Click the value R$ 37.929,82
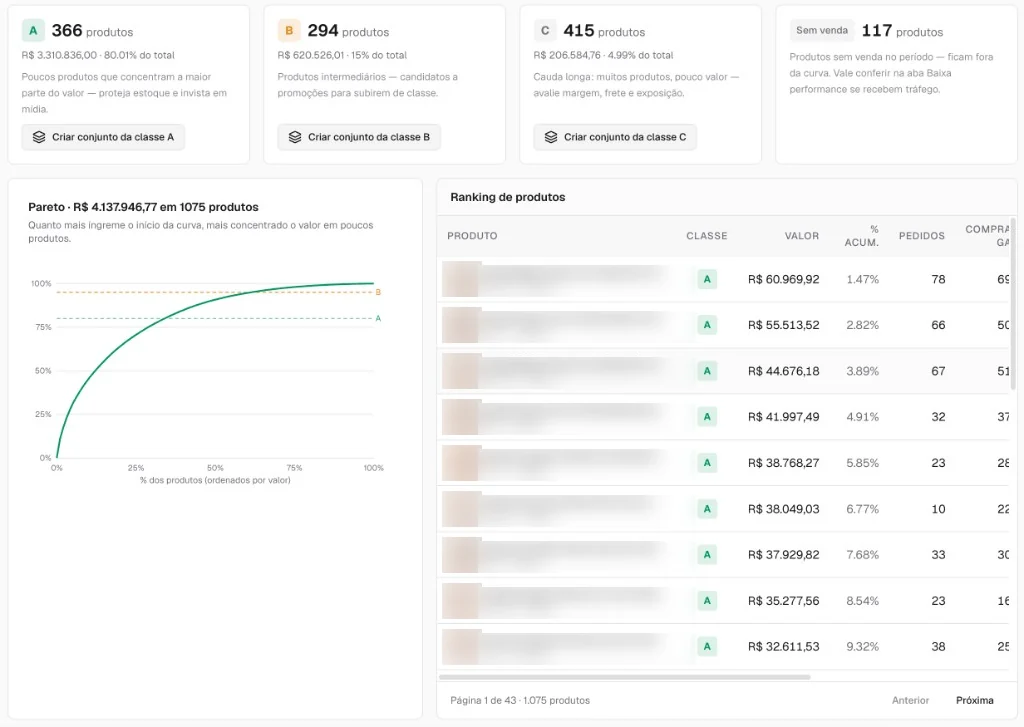The image size is (1024, 727). [784, 555]
